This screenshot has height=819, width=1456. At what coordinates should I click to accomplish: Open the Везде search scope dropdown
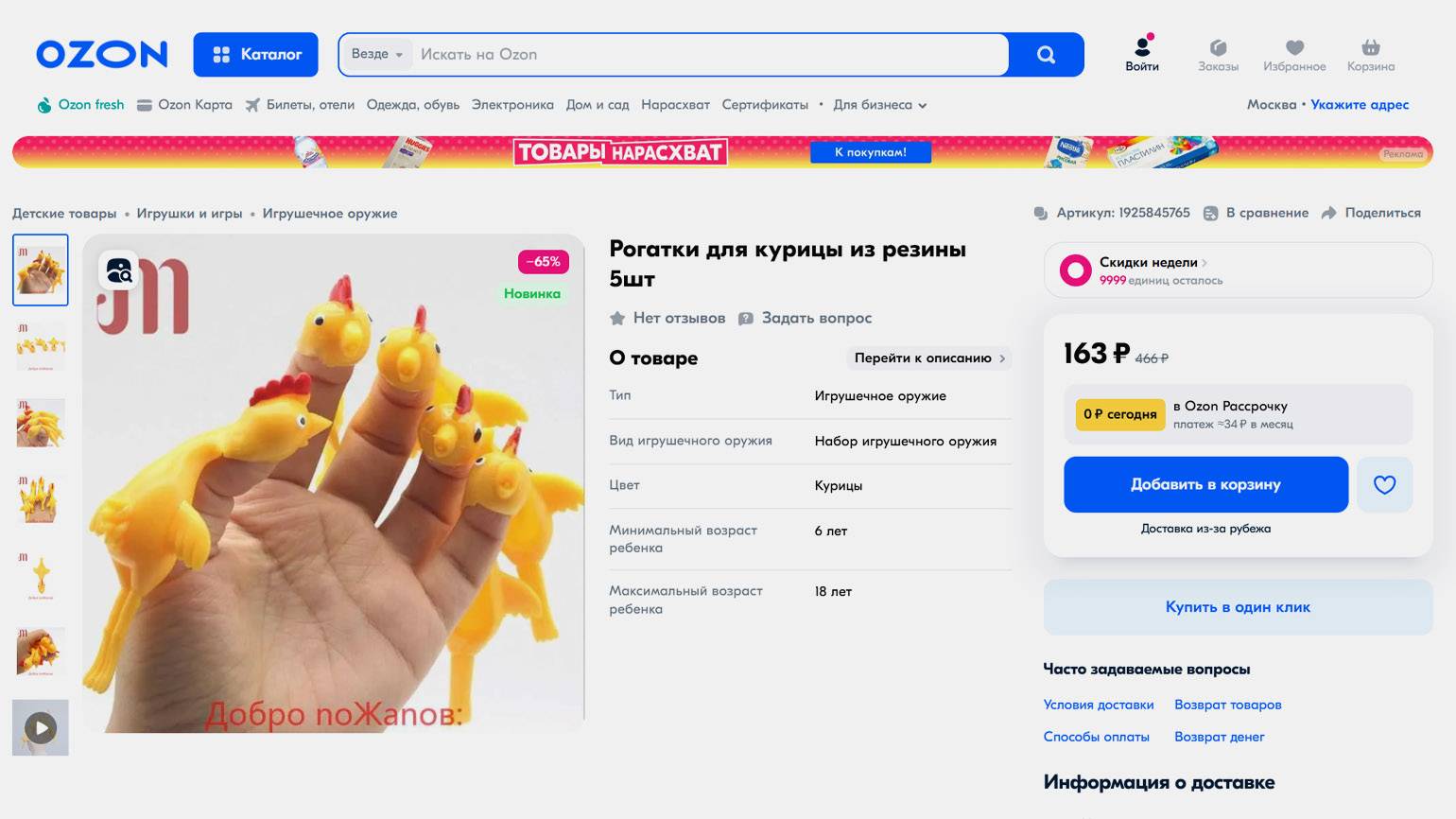377,55
